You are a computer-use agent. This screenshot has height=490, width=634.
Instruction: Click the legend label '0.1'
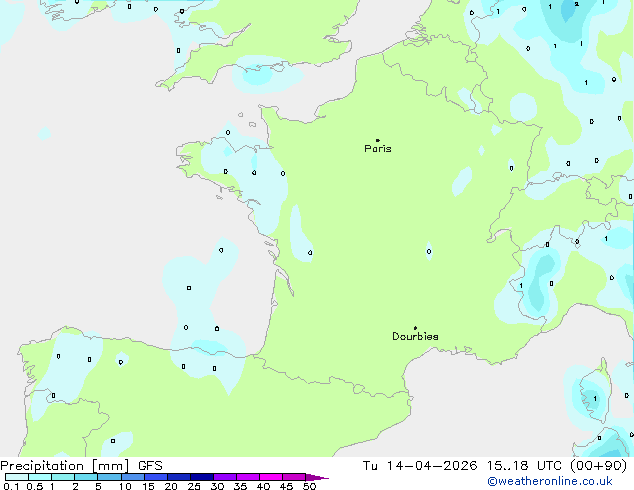[x=11, y=486]
